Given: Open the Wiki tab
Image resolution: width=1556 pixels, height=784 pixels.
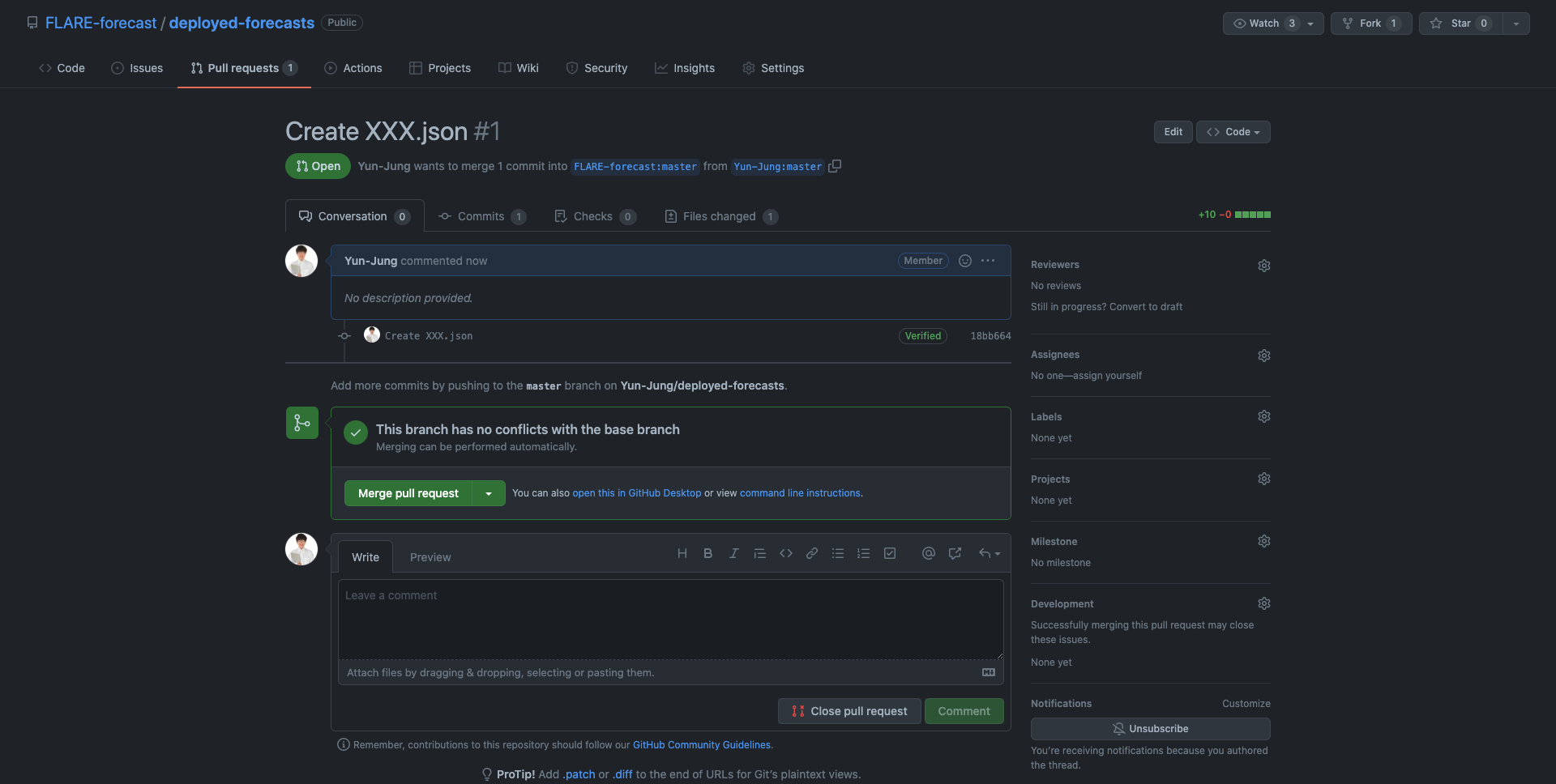Looking at the screenshot, I should pos(519,68).
